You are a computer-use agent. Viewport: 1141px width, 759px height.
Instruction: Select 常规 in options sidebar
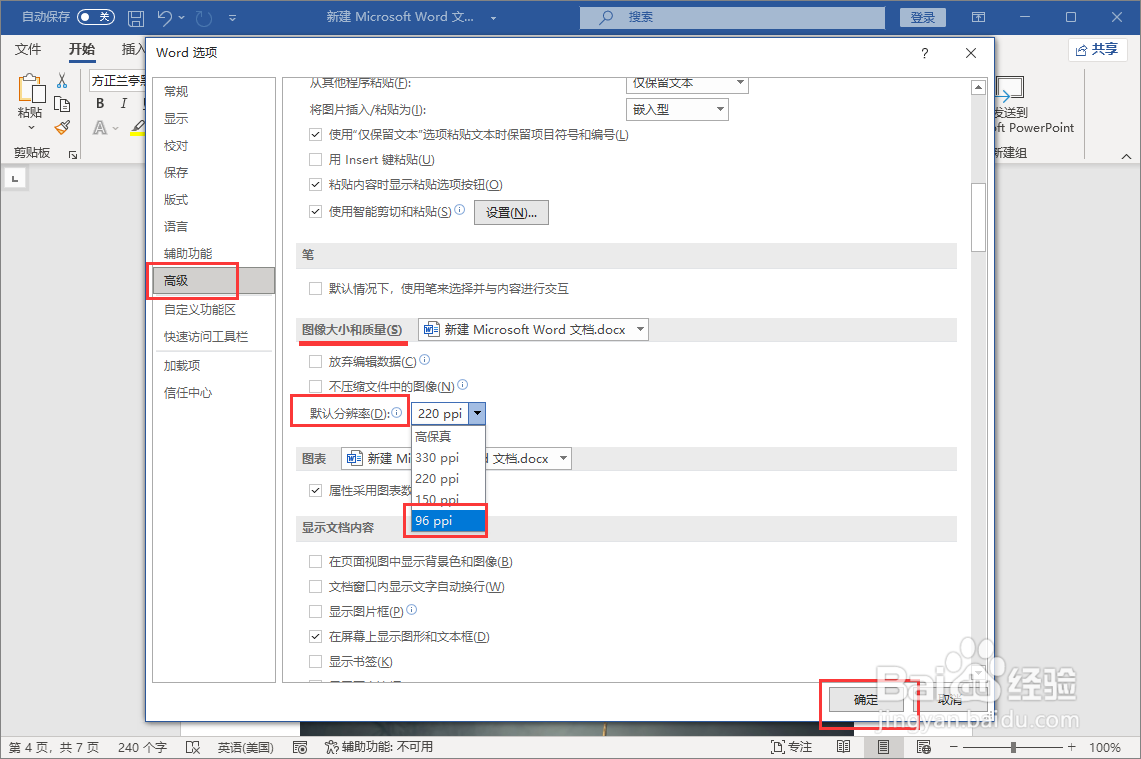coord(213,91)
